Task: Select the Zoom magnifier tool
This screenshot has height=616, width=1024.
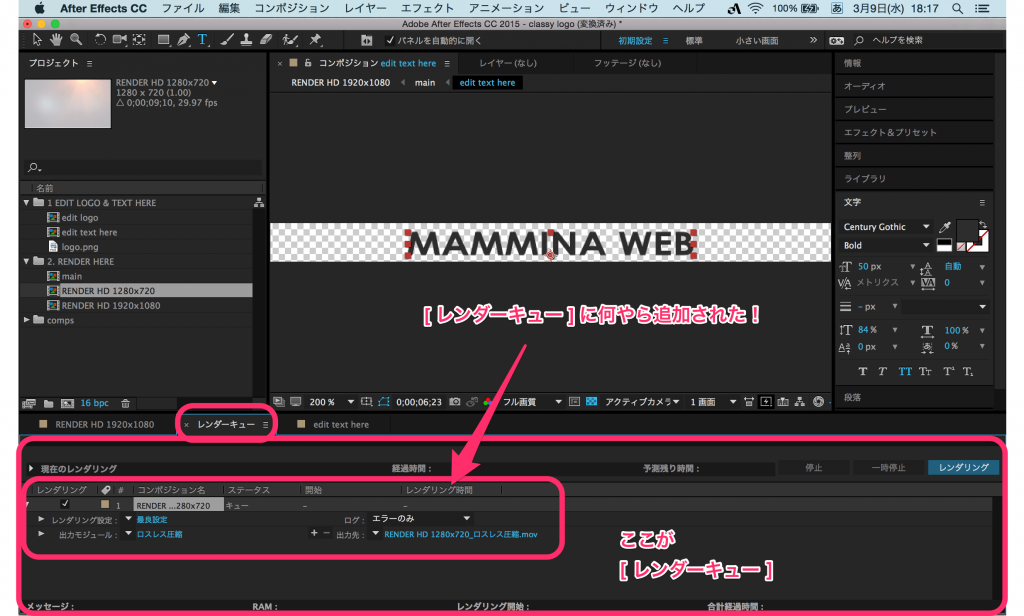Action: [x=76, y=40]
